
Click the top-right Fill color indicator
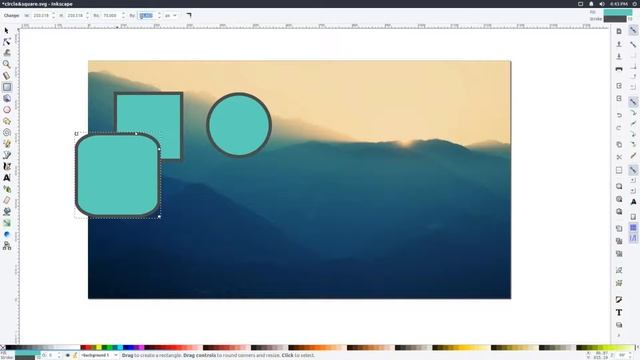(618, 12)
